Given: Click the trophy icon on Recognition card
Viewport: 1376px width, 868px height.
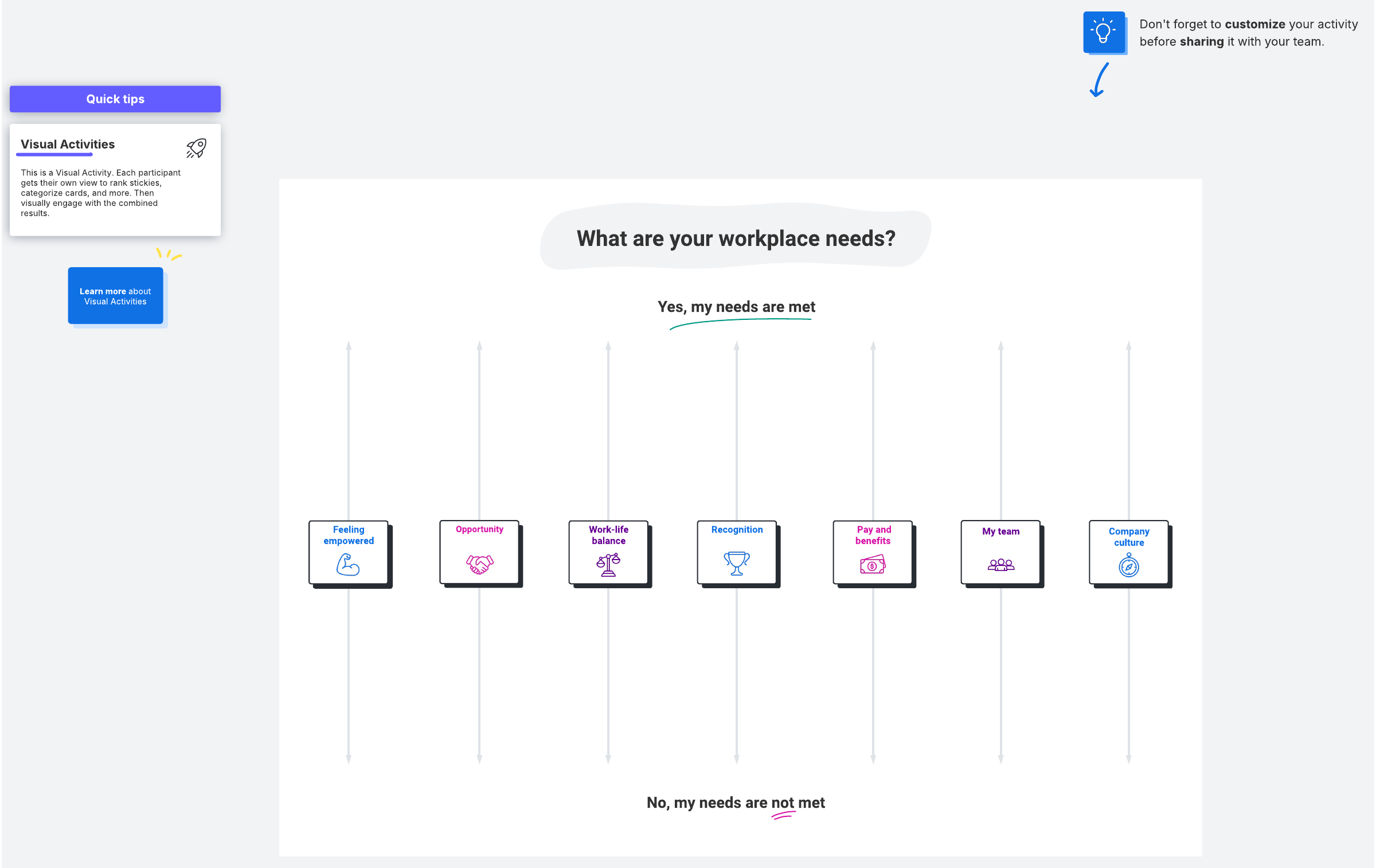Looking at the screenshot, I should point(736,563).
